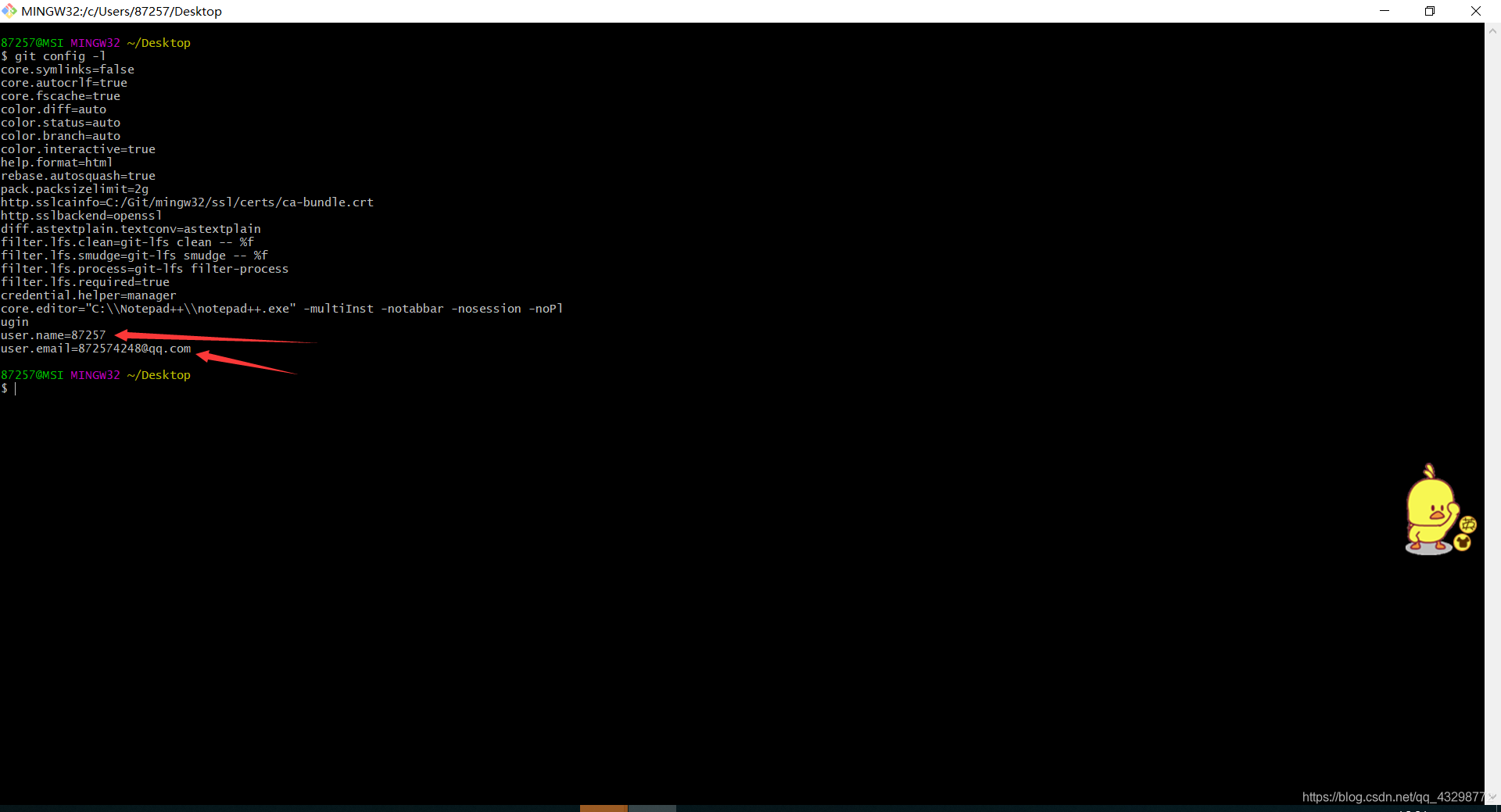Viewport: 1501px width, 812px height.
Task: Click the 'diff.astextplain.textconv=astextplain' line
Action: (131, 229)
